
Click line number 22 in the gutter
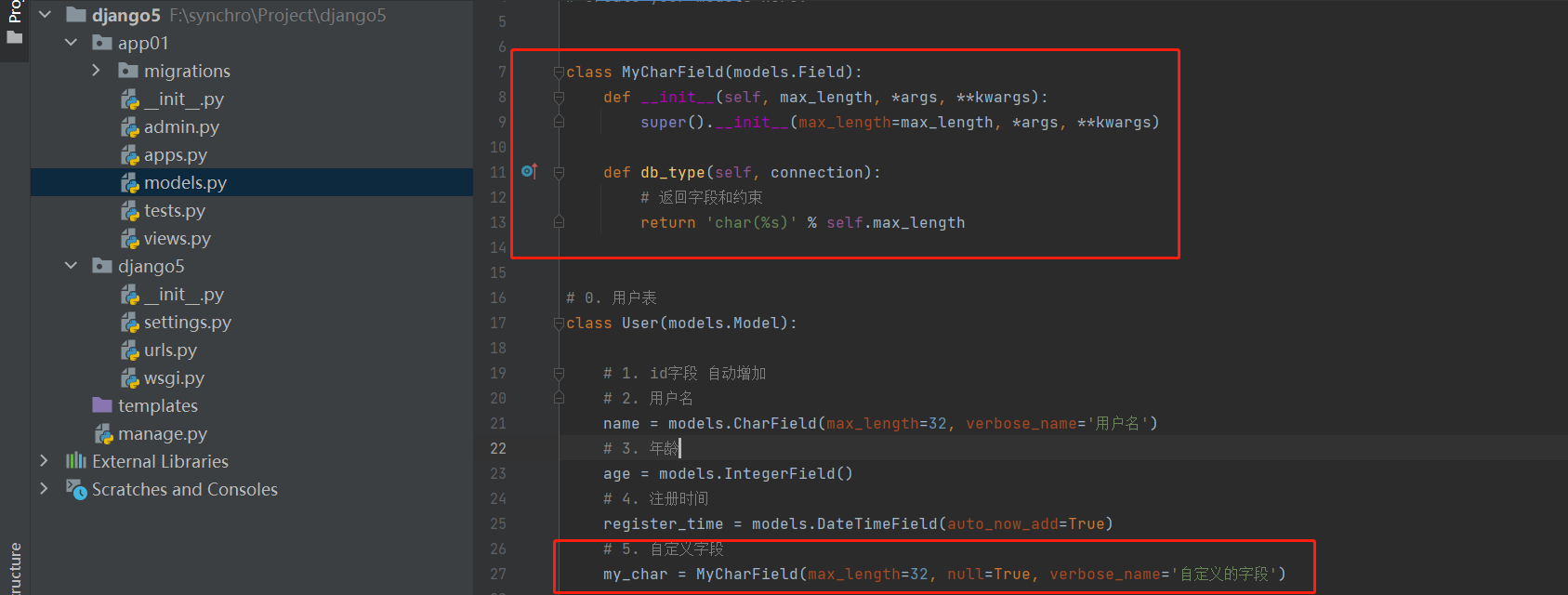click(498, 448)
